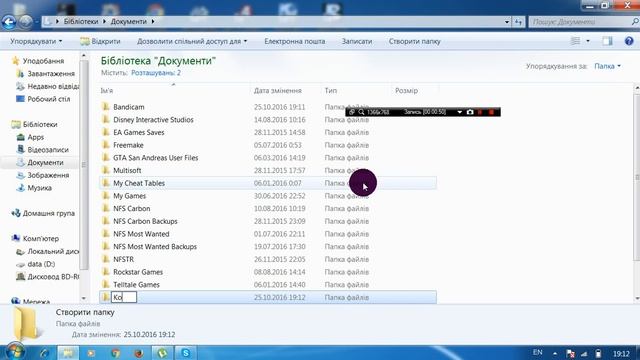The width and height of the screenshot is (640, 360).
Task: Open the address bar history dropdown
Action: tap(507, 22)
